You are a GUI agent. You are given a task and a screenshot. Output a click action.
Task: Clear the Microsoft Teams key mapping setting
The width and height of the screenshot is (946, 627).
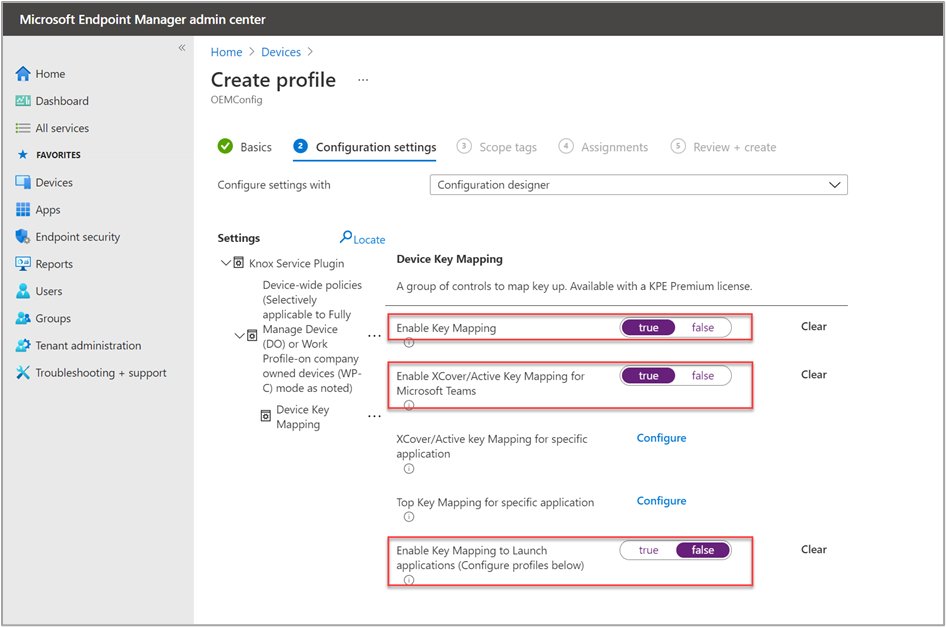[x=813, y=374]
